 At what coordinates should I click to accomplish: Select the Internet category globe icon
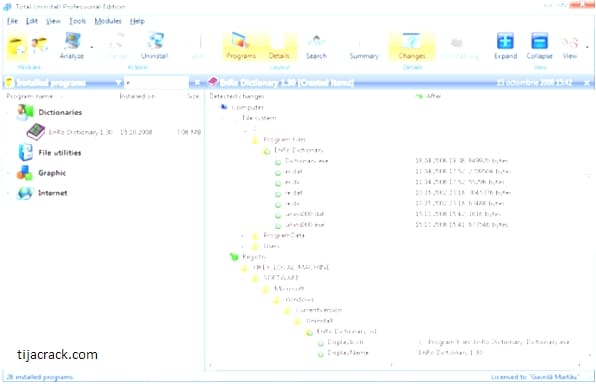click(x=25, y=193)
